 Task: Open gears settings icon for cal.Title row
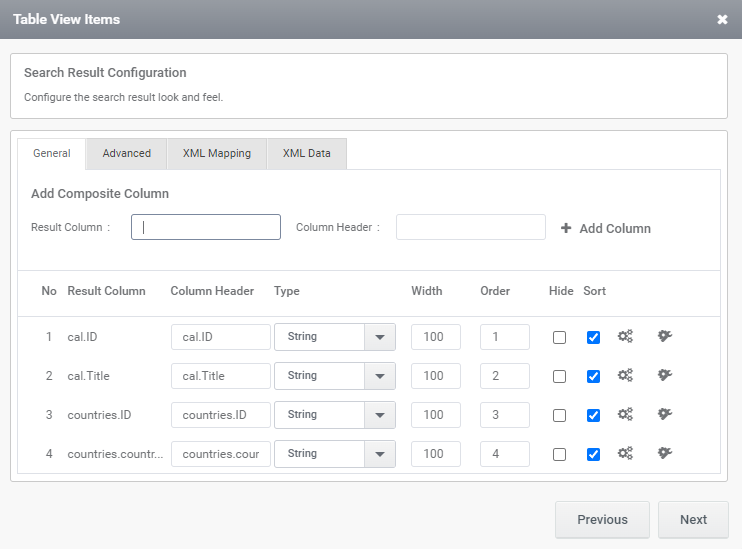[x=625, y=375]
